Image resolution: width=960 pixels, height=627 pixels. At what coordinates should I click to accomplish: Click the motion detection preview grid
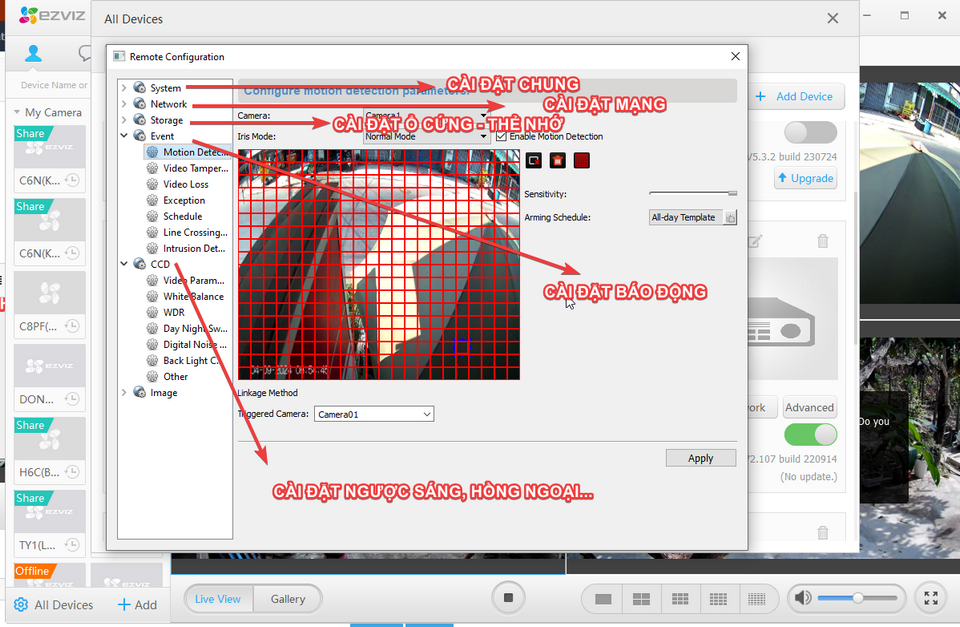[379, 265]
